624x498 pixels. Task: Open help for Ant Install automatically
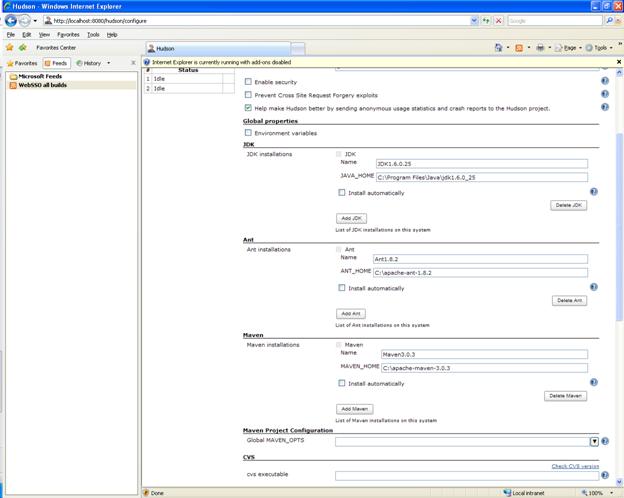pos(594,287)
